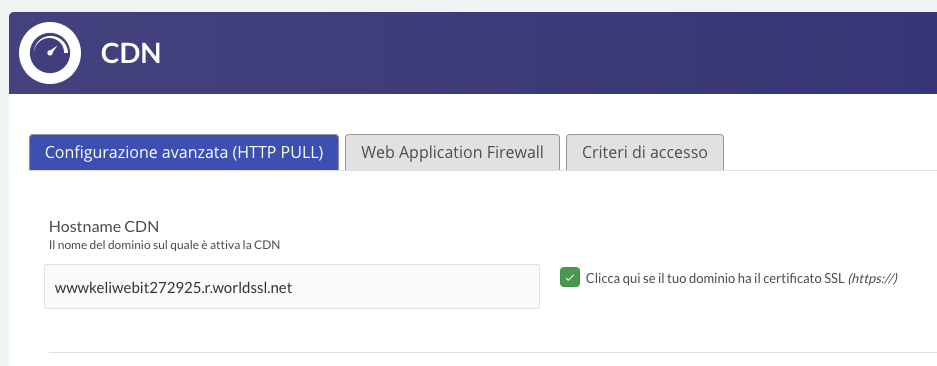Viewport: 937px width, 366px height.
Task: Click the purple CDN header banner
Action: [473, 53]
